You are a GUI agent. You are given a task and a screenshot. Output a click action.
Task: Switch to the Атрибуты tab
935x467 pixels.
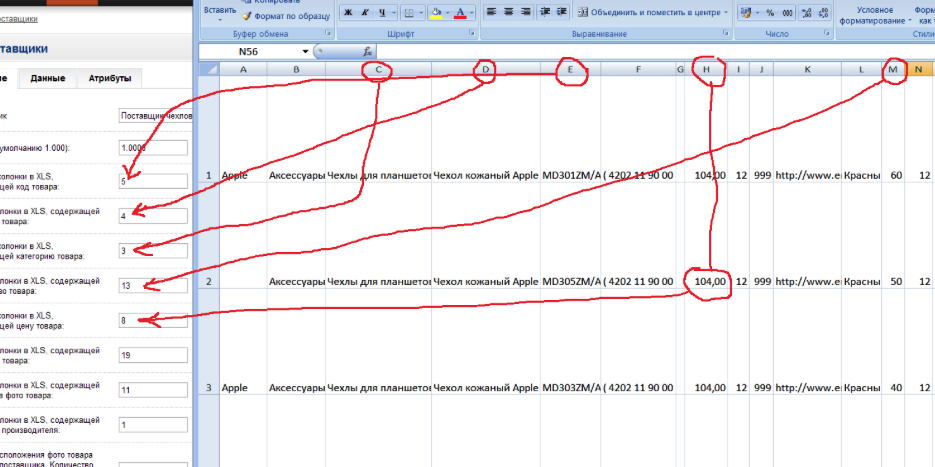click(109, 78)
